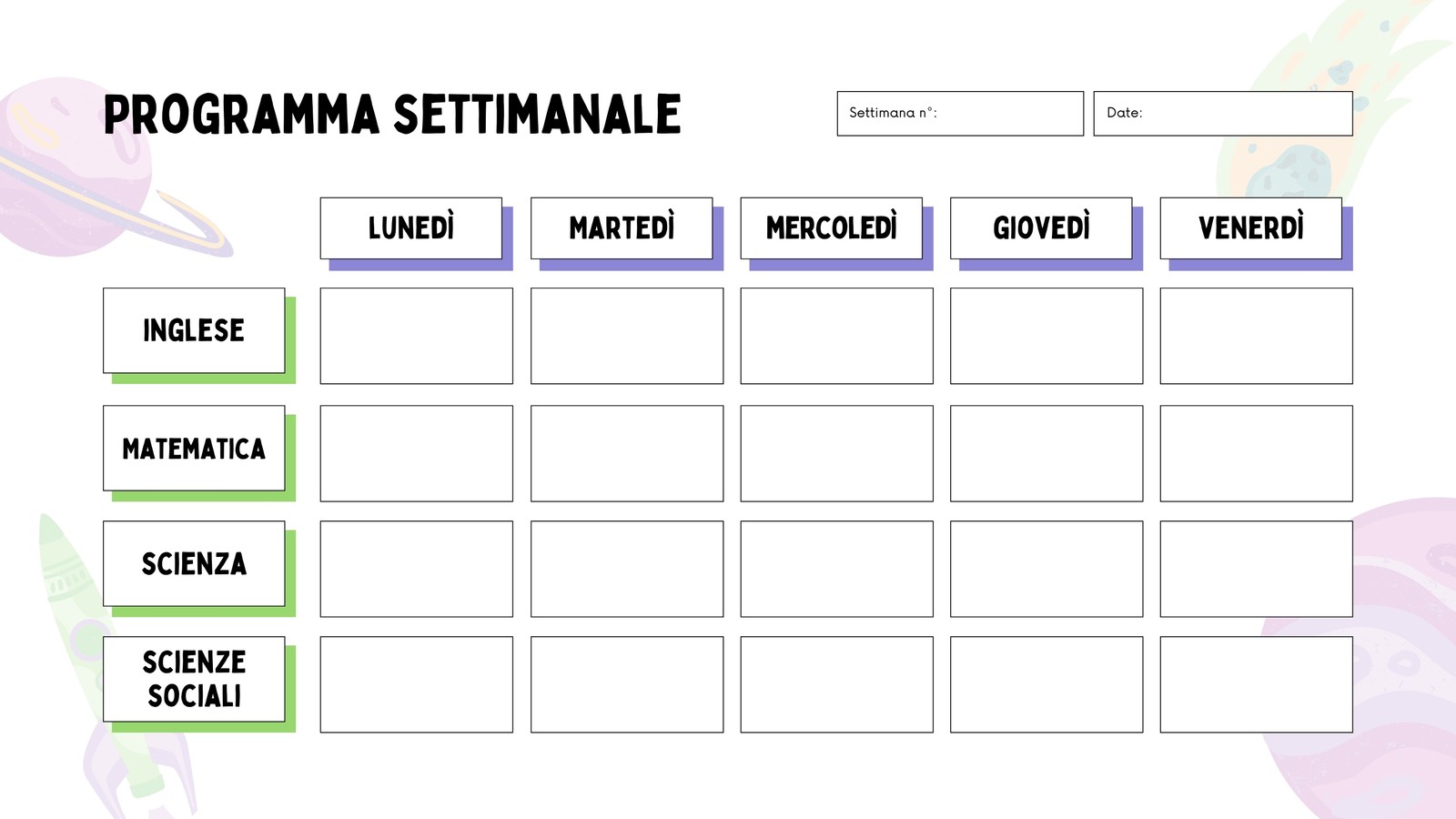The width and height of the screenshot is (1456, 819).
Task: Click the Inglese cell under Giovedì
Action: pos(1046,336)
